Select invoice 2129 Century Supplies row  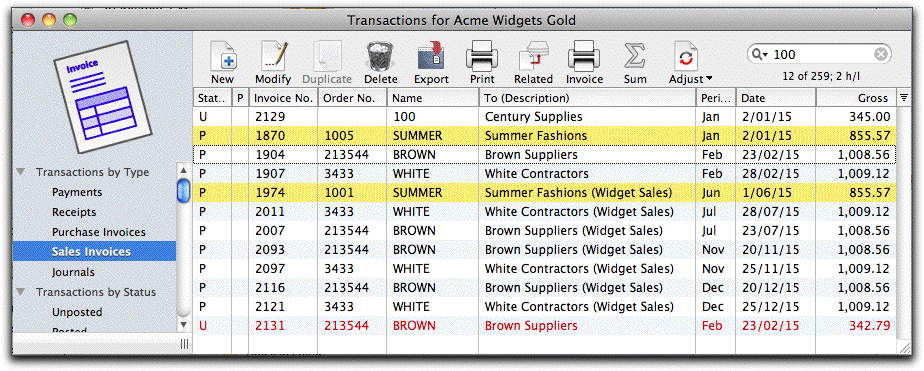544,117
